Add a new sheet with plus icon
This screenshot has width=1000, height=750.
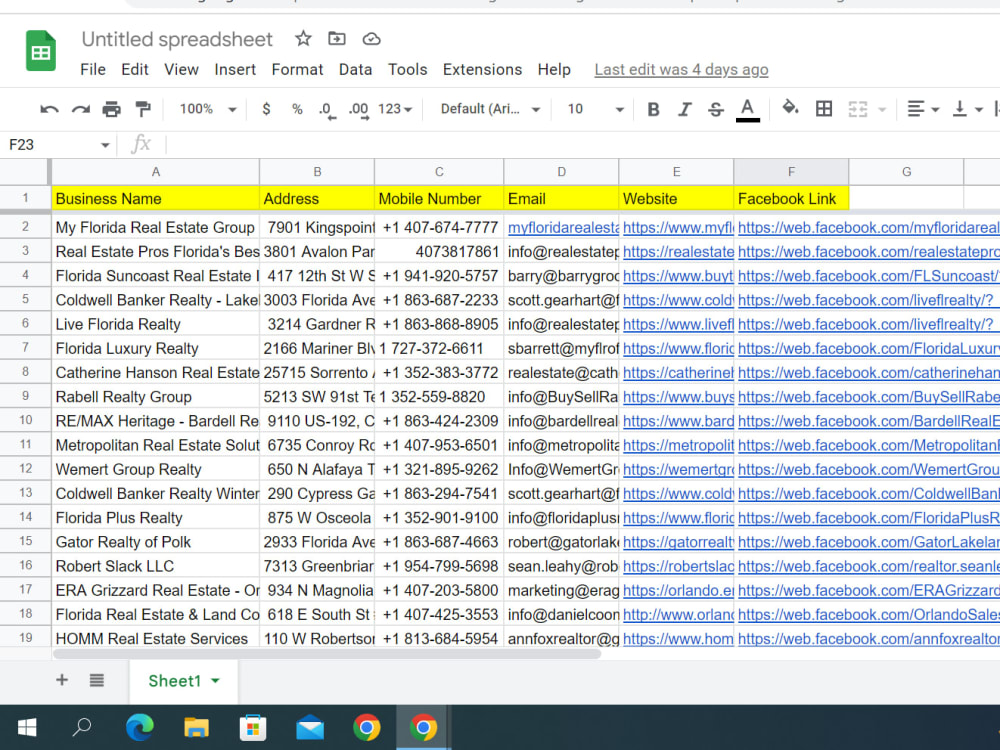pos(62,680)
